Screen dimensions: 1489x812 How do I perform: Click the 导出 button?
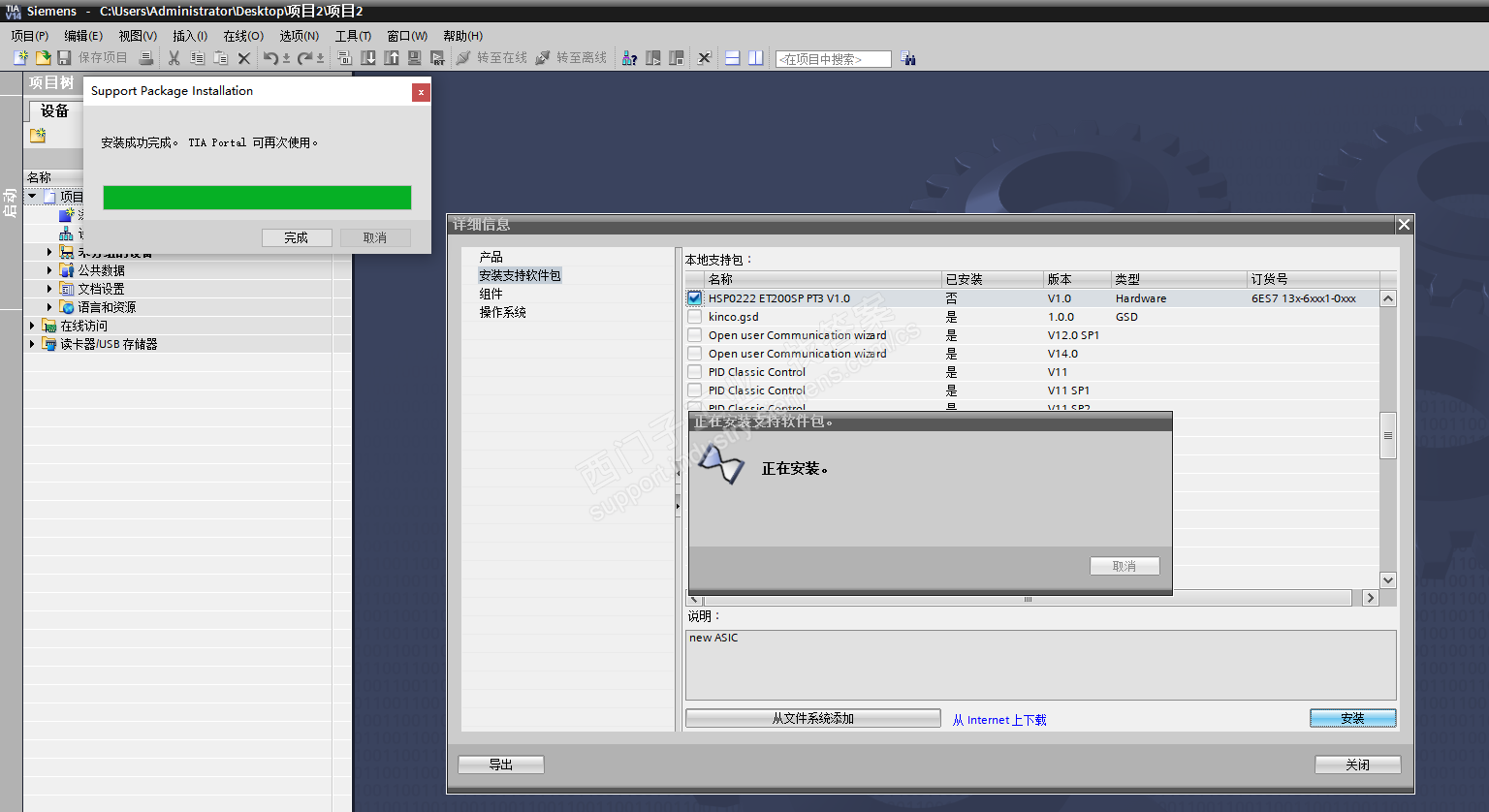pyautogui.click(x=501, y=765)
